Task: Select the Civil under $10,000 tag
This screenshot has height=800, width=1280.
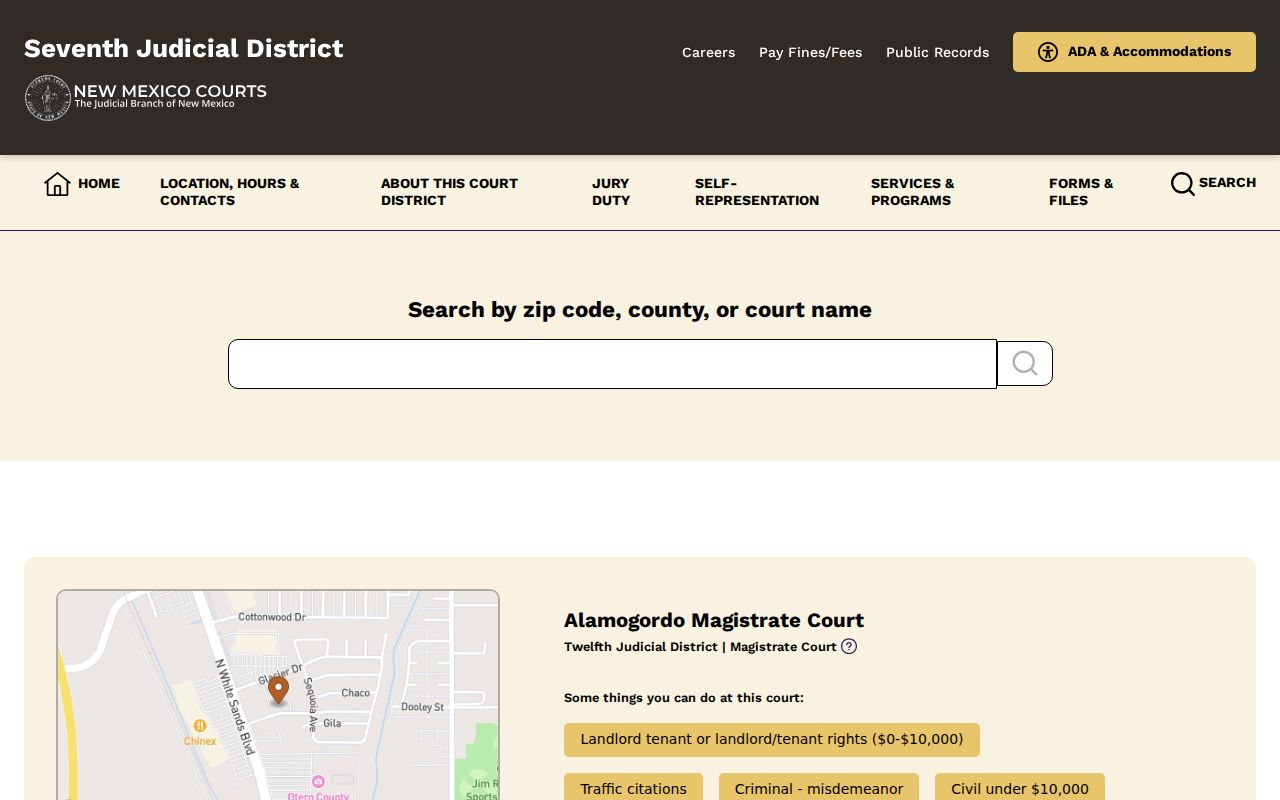Action: 1020,789
